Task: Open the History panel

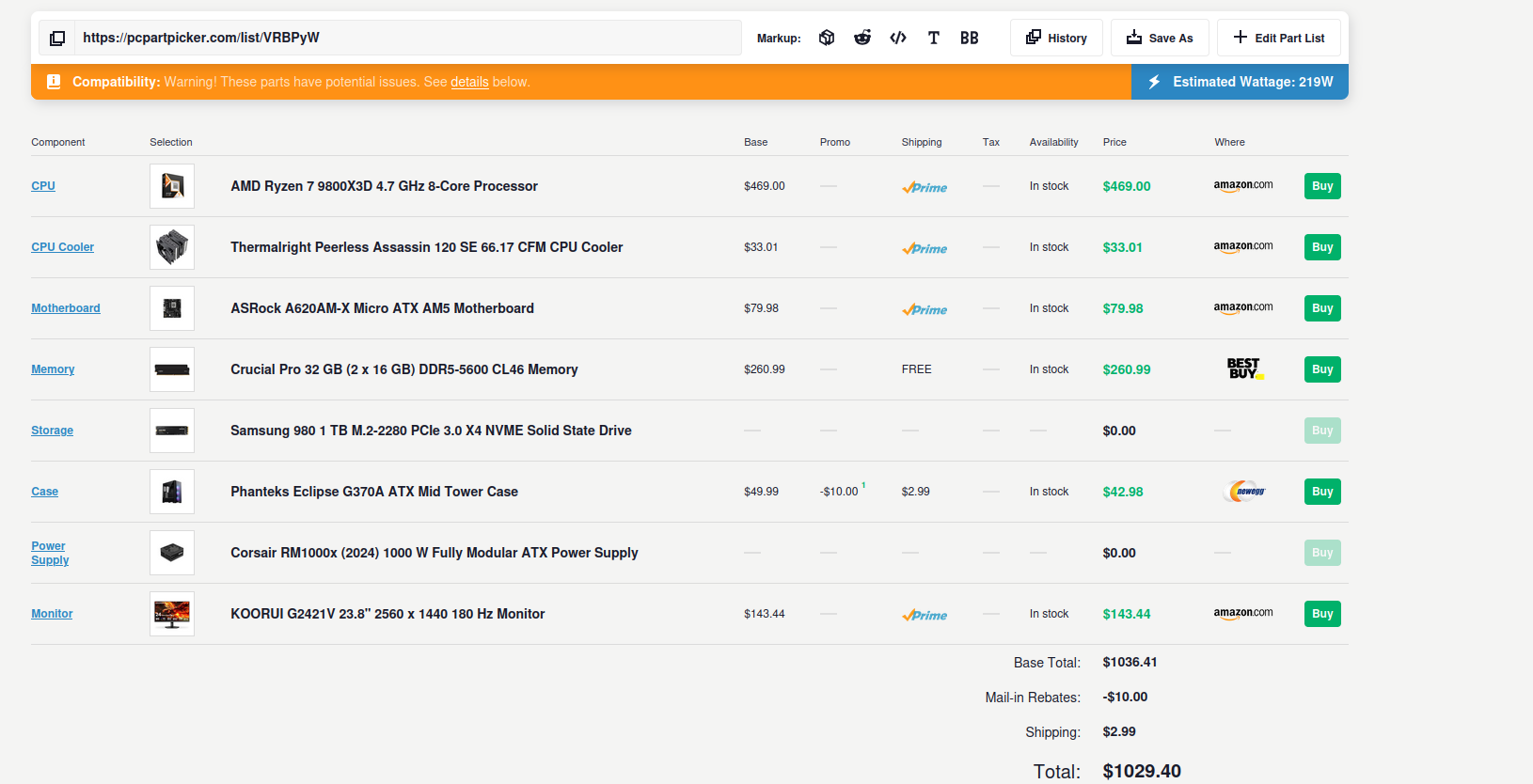Action: click(1056, 38)
